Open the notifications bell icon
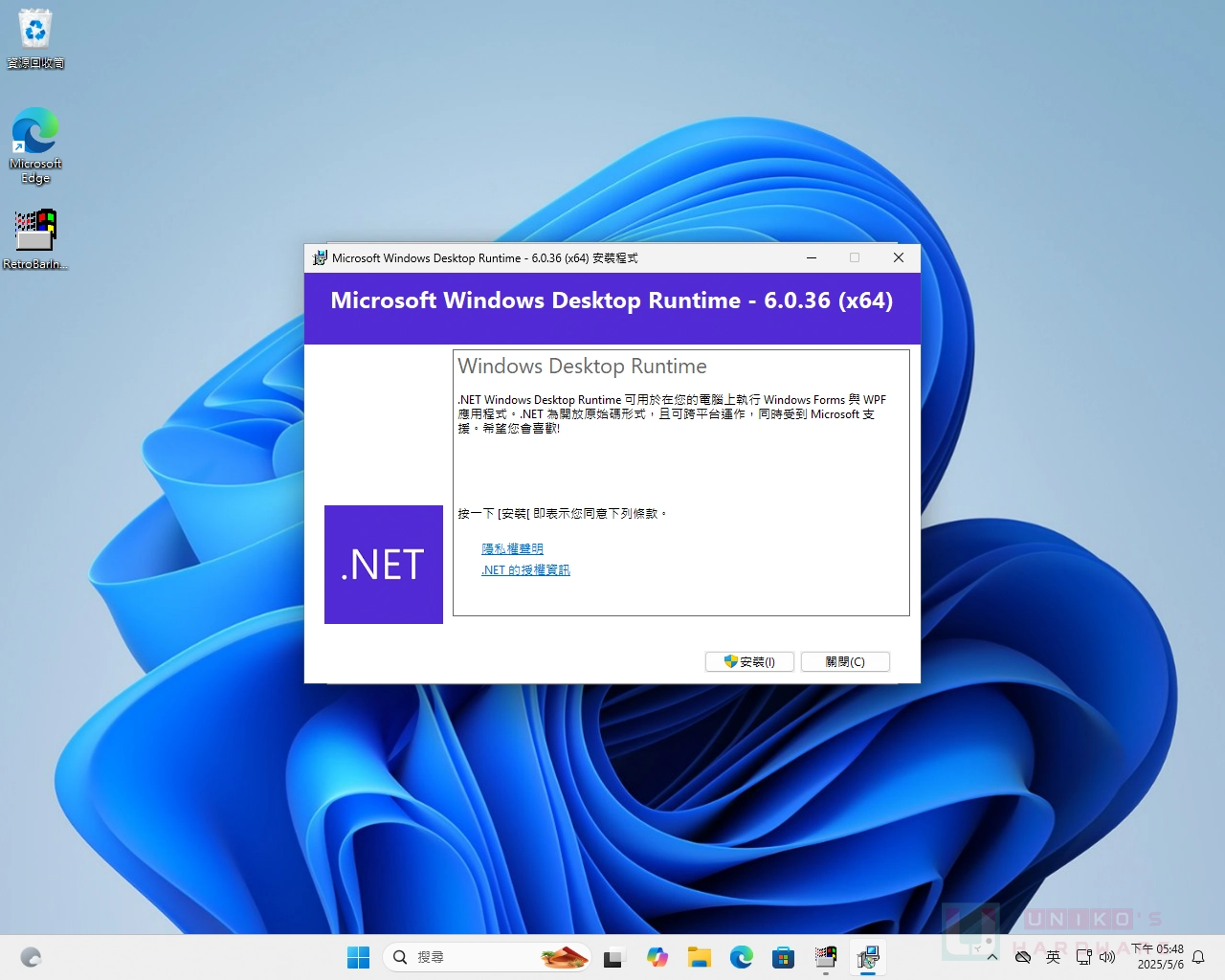This screenshot has width=1225, height=980. tap(1198, 957)
